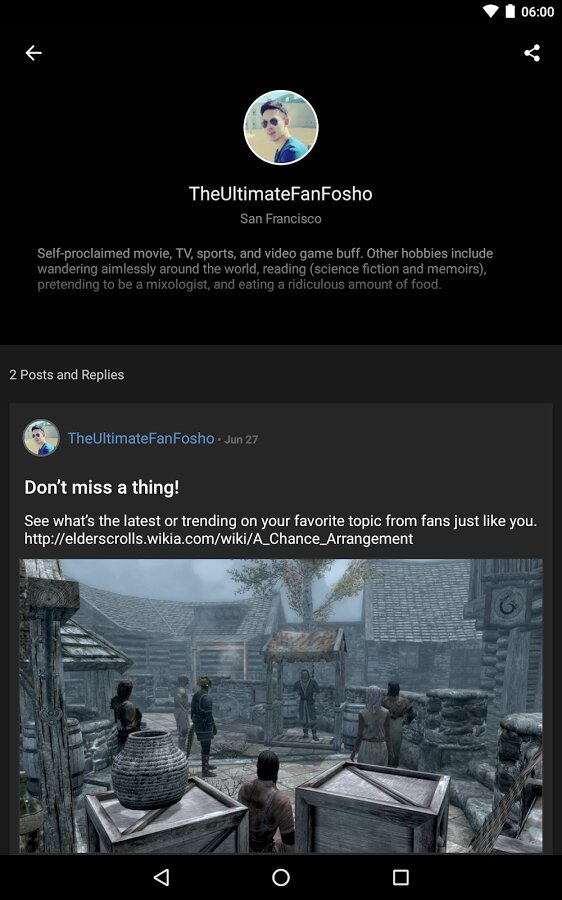Click the Jun 27 post date

pyautogui.click(x=241, y=440)
